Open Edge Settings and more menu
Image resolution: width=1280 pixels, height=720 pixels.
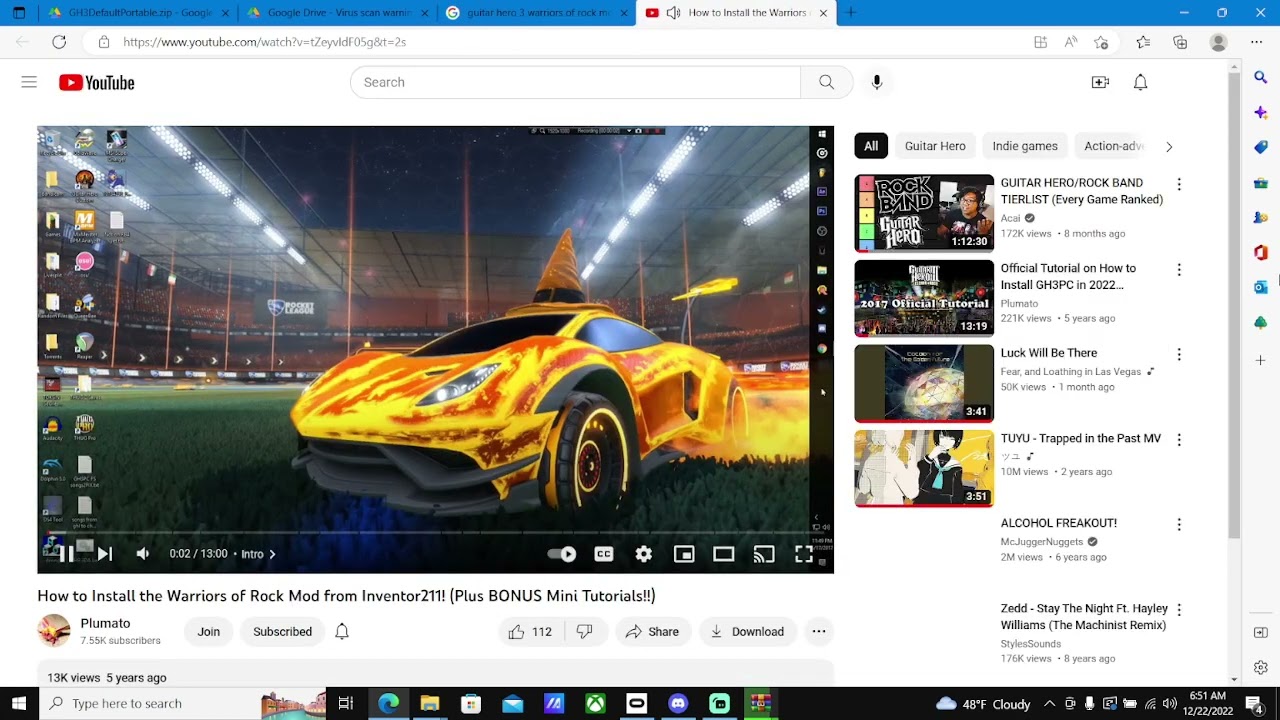point(1257,42)
